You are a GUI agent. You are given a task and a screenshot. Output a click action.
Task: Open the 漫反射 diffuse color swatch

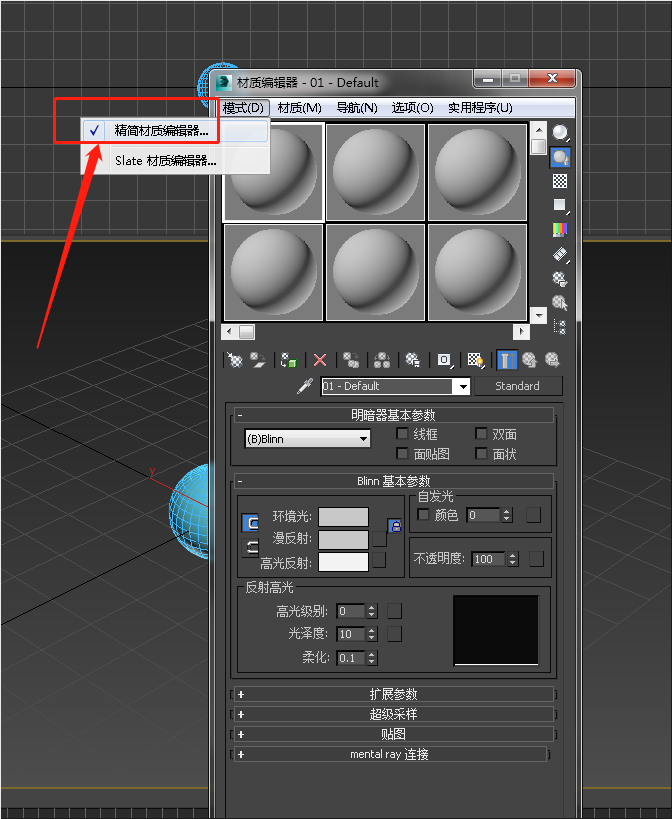pos(344,540)
